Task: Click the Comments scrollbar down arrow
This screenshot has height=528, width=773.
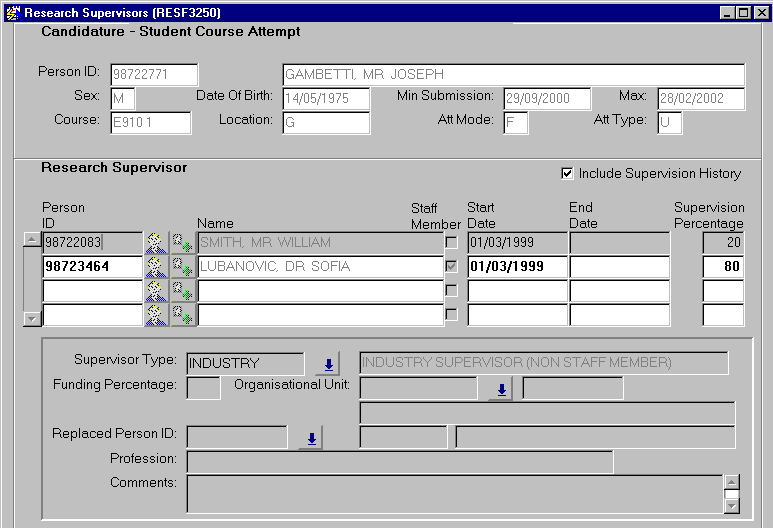Action: pyautogui.click(x=732, y=506)
